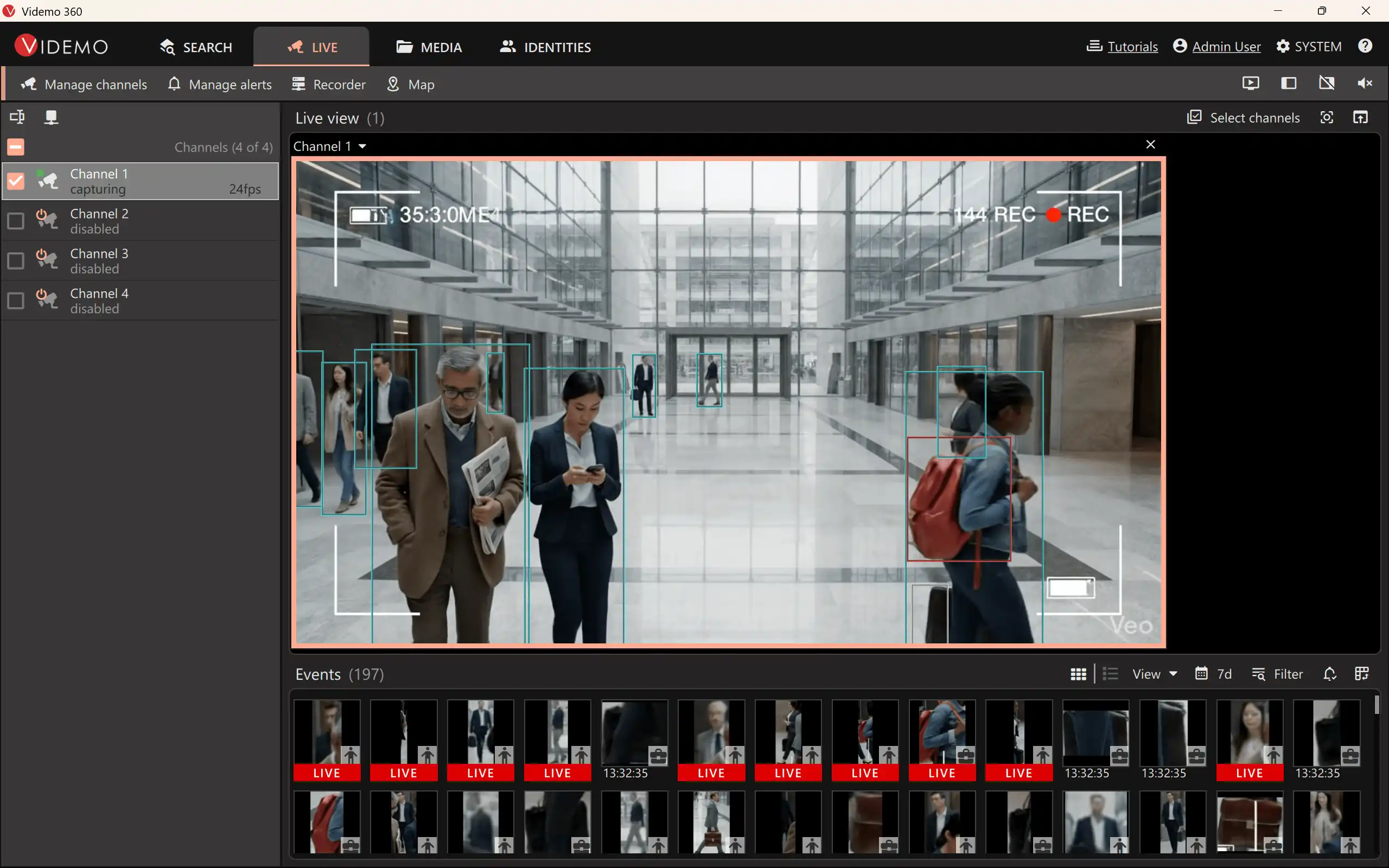Image resolution: width=1389 pixels, height=868 pixels.
Task: Click the calendar icon next to 7d
Action: pos(1201,673)
